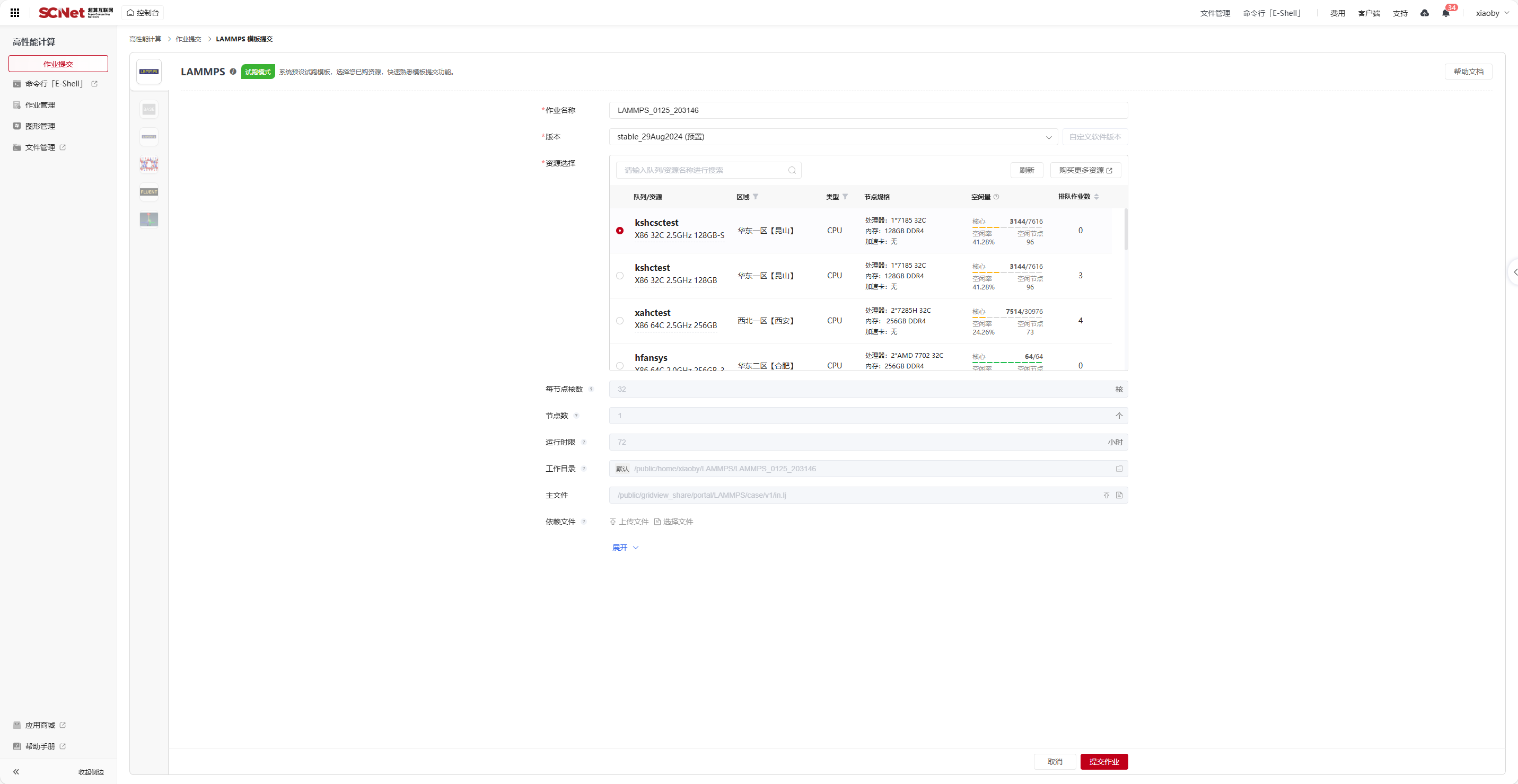Viewport: 1518px width, 784px height.
Task: Click the 取消 cancel button
Action: point(1055,762)
